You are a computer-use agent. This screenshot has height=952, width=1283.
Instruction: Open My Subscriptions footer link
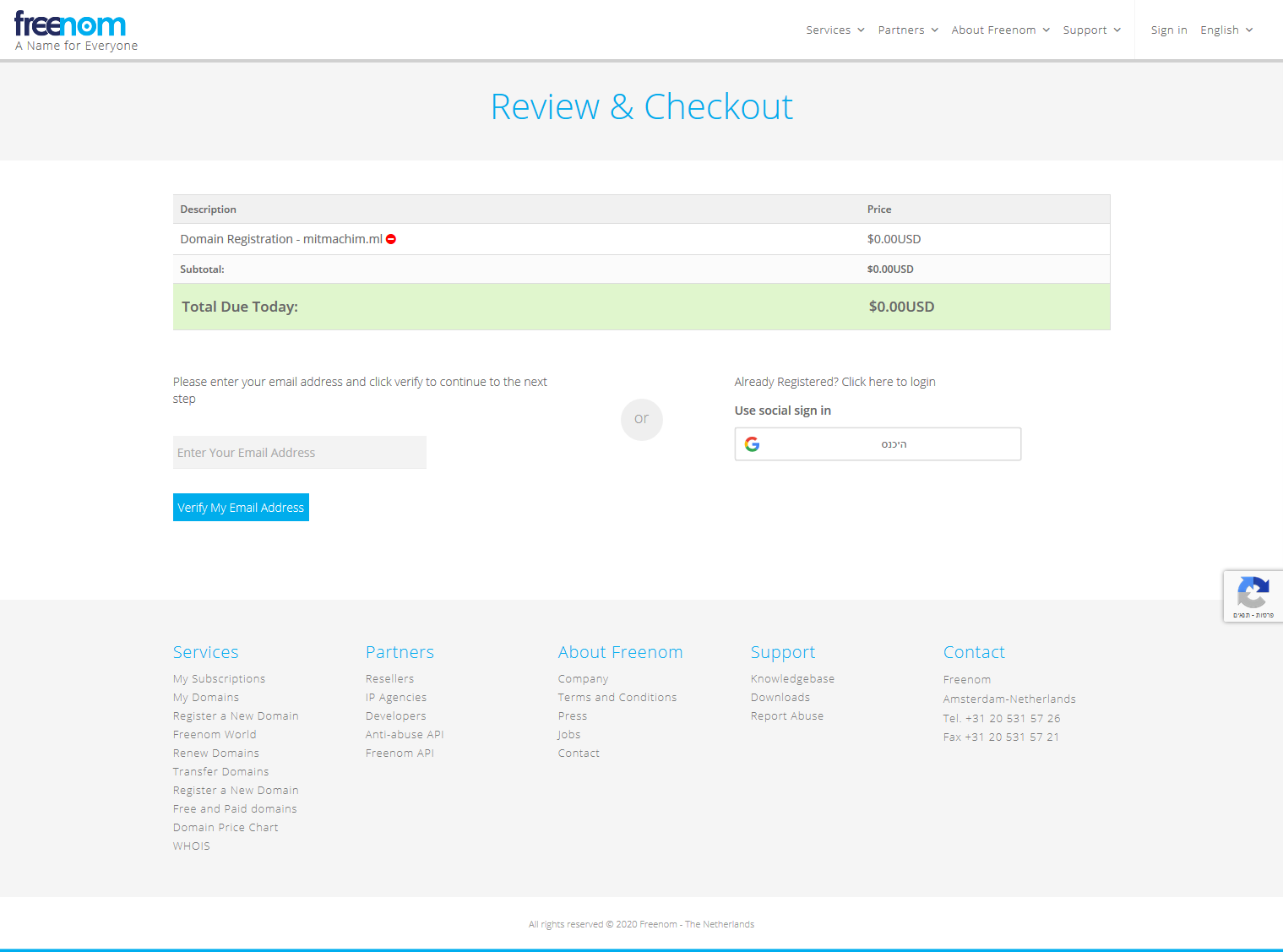(x=219, y=679)
